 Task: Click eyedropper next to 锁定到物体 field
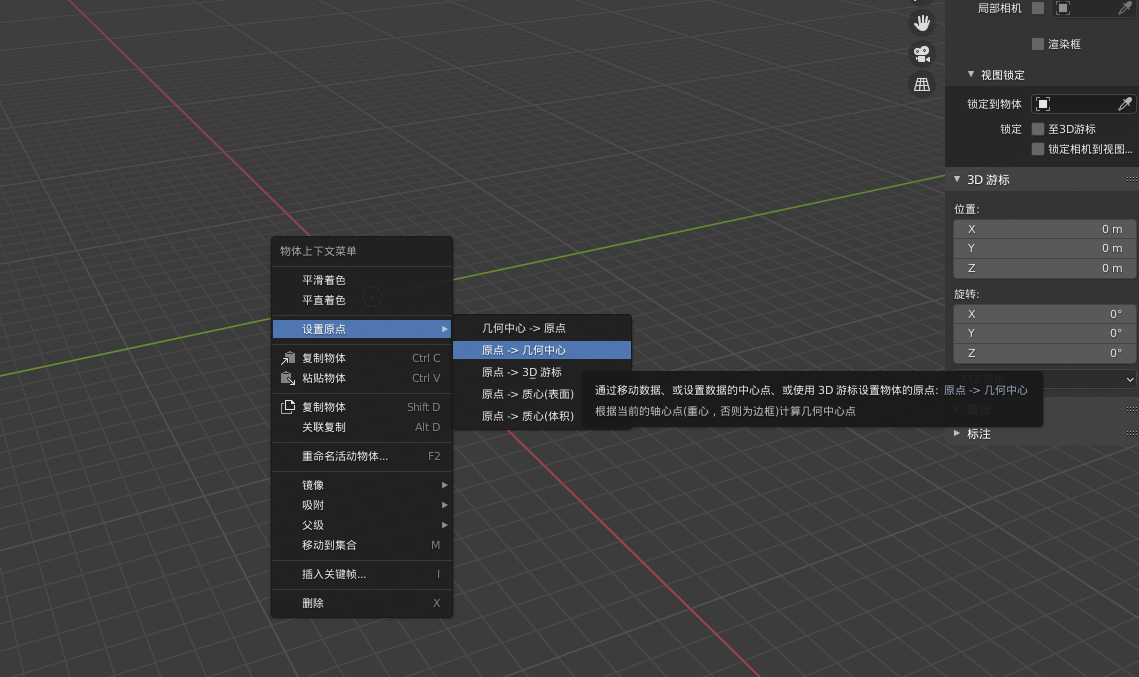(x=1124, y=104)
